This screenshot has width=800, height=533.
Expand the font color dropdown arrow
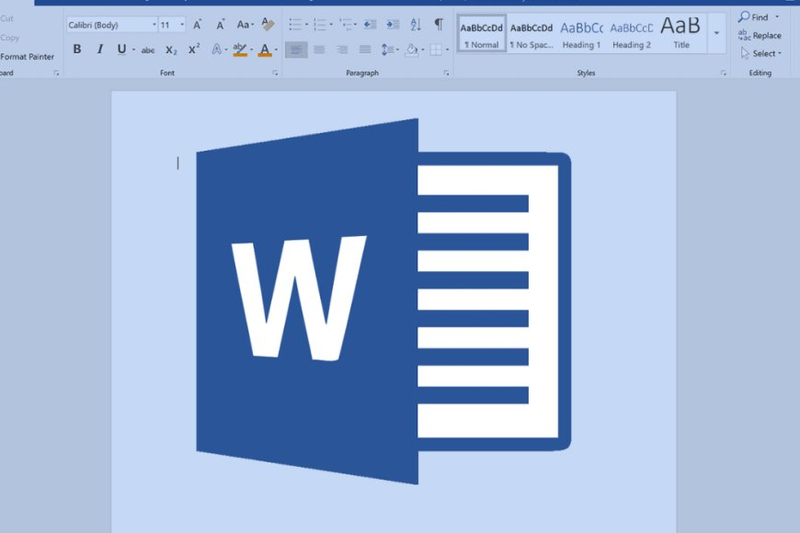point(276,50)
